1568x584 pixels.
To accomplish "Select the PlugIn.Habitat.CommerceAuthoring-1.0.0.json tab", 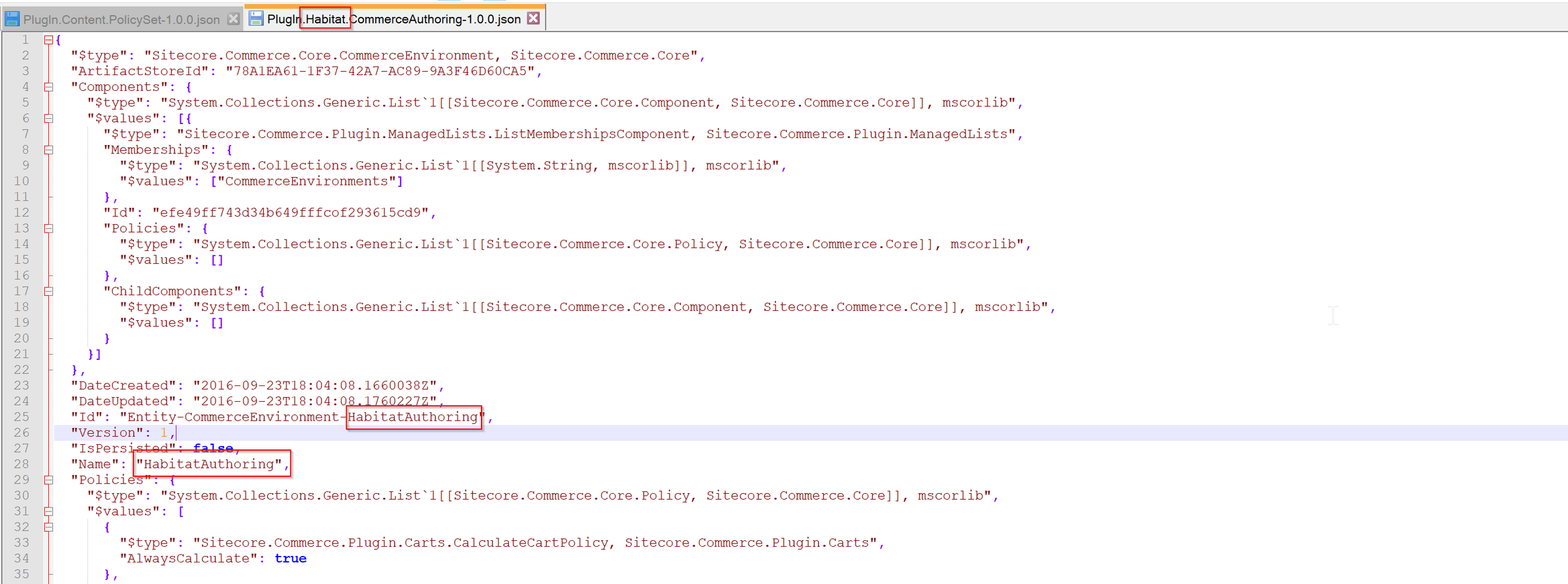I will (394, 19).
